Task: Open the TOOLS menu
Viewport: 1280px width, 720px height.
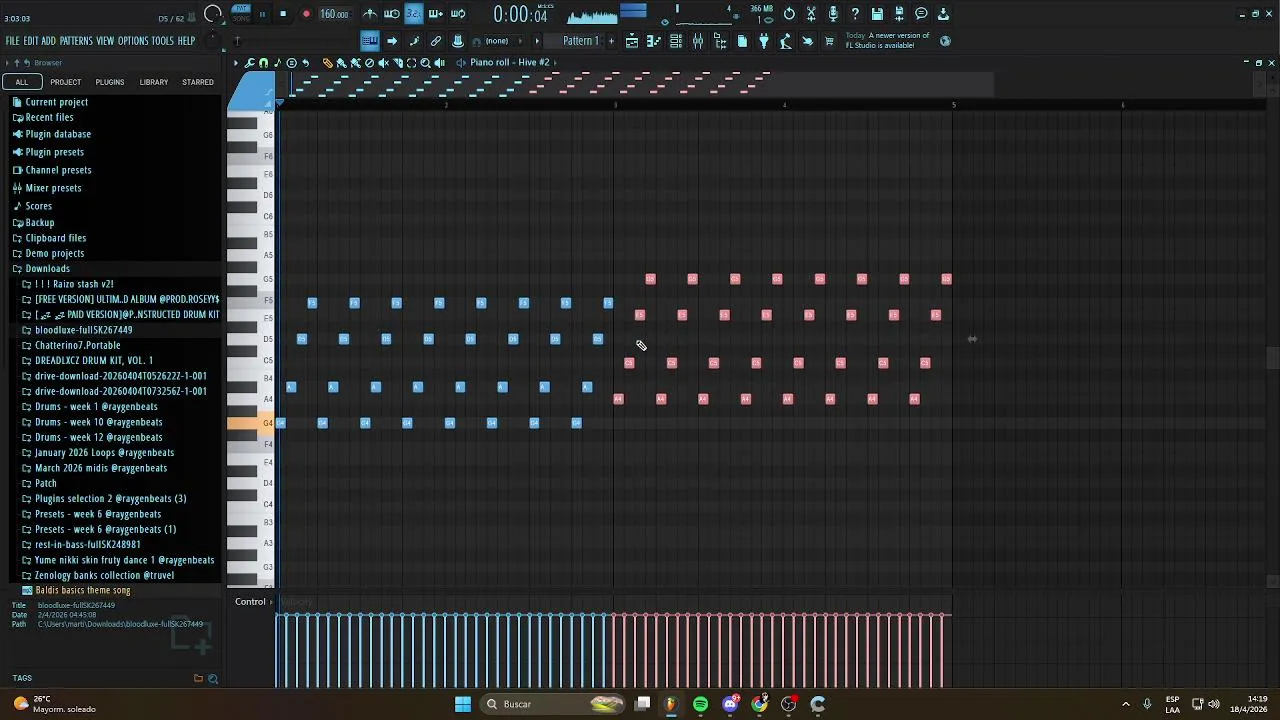Action: [x=163, y=41]
